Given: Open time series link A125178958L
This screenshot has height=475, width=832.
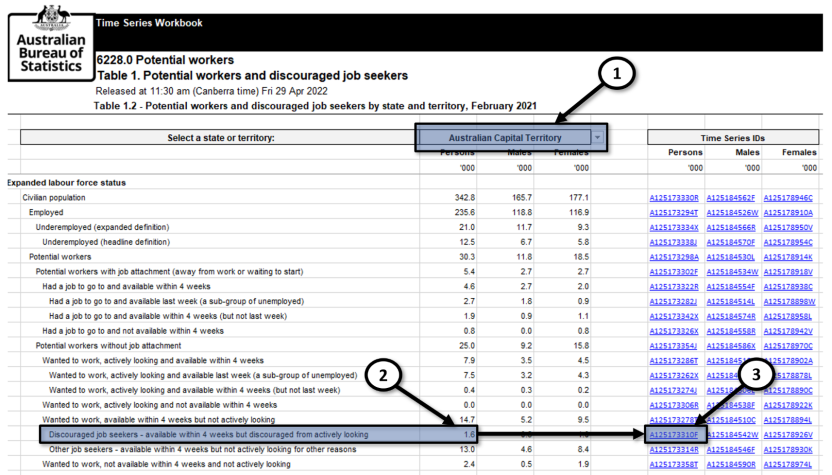Looking at the screenshot, I should (x=788, y=317).
